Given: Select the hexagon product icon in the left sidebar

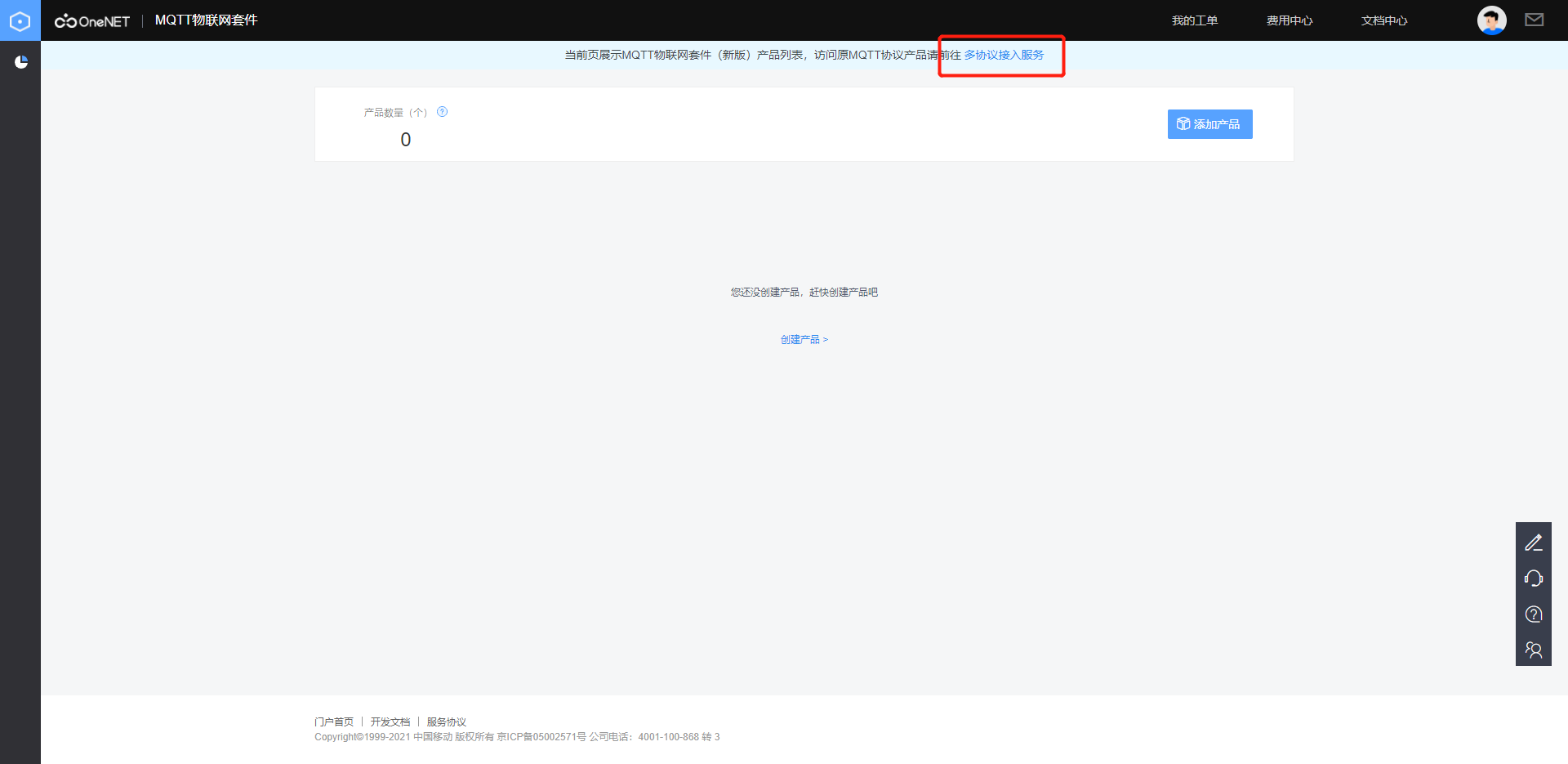Looking at the screenshot, I should (x=20, y=20).
